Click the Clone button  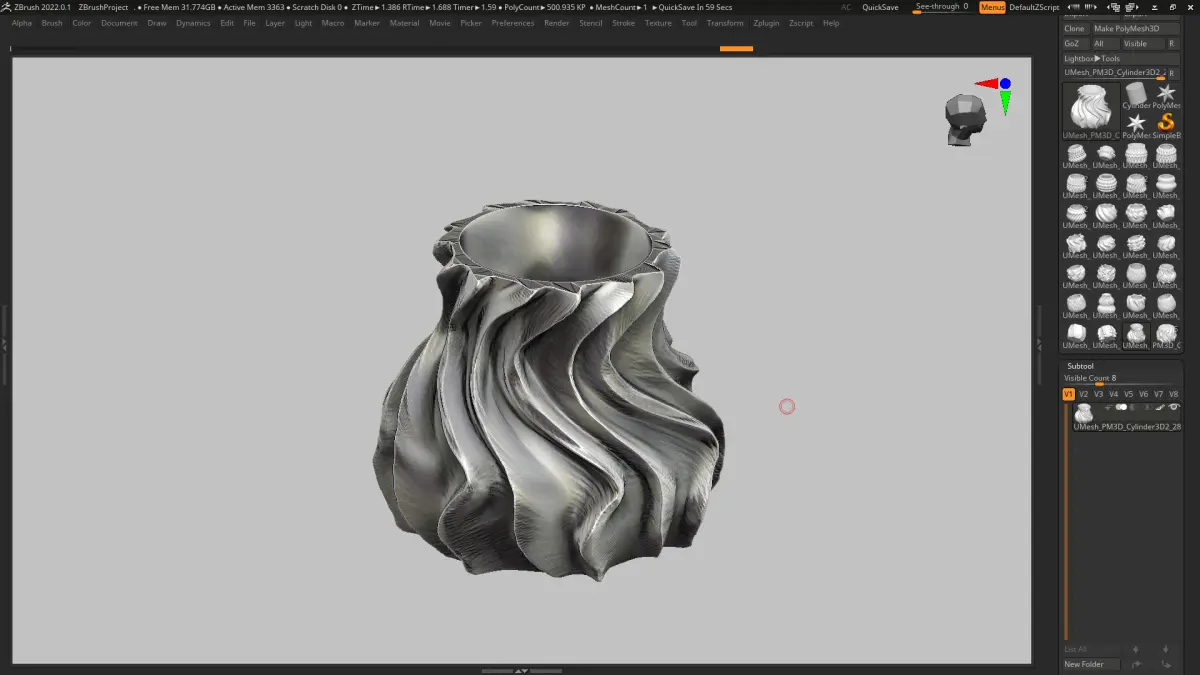(1075, 29)
